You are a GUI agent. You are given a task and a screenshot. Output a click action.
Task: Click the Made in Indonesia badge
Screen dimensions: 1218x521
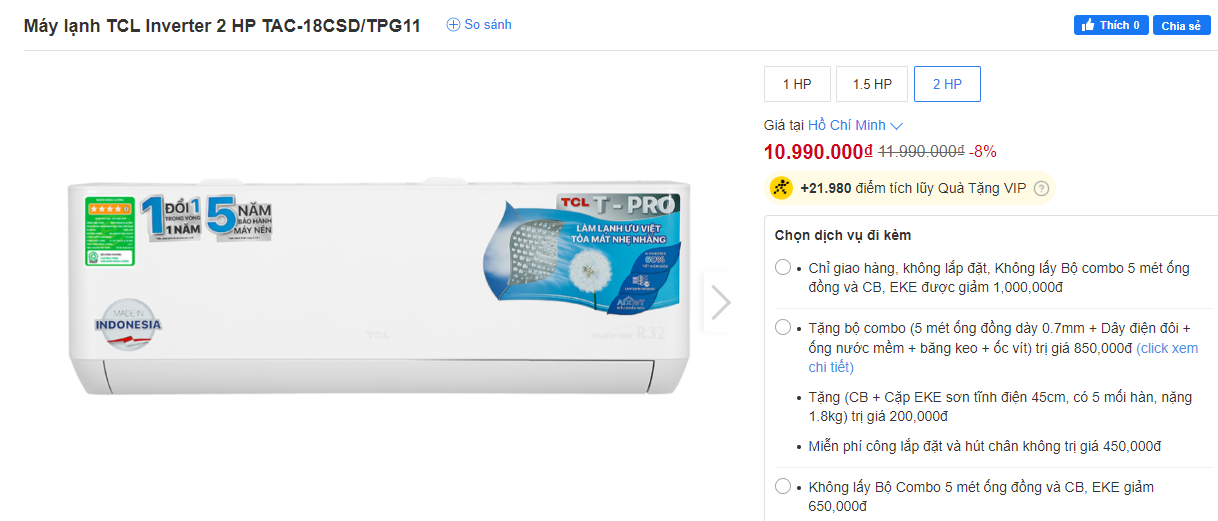pyautogui.click(x=128, y=320)
